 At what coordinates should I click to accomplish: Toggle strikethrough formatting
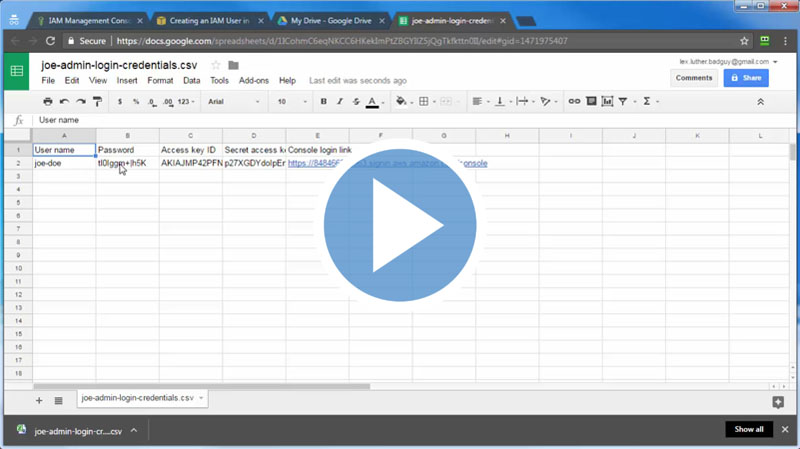355,101
